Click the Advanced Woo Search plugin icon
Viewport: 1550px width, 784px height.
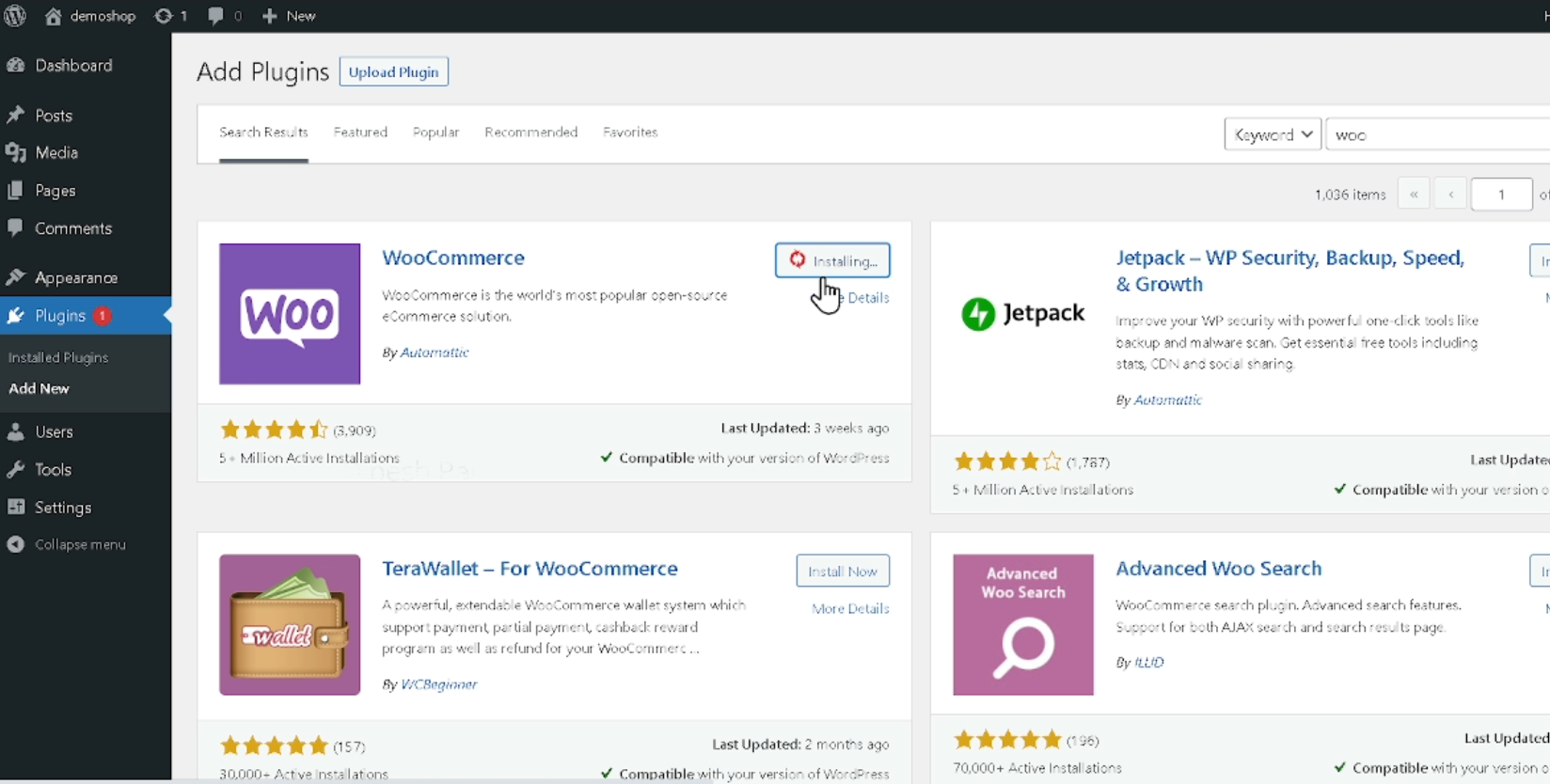pyautogui.click(x=1023, y=624)
